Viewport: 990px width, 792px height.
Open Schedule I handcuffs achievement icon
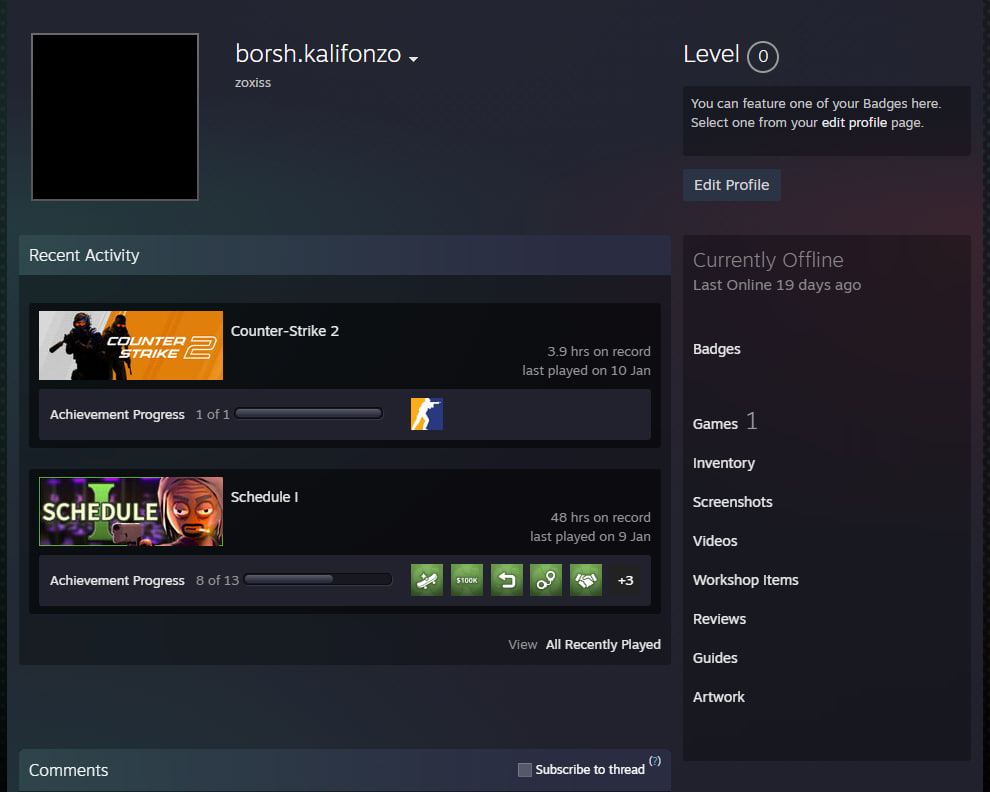coord(546,580)
